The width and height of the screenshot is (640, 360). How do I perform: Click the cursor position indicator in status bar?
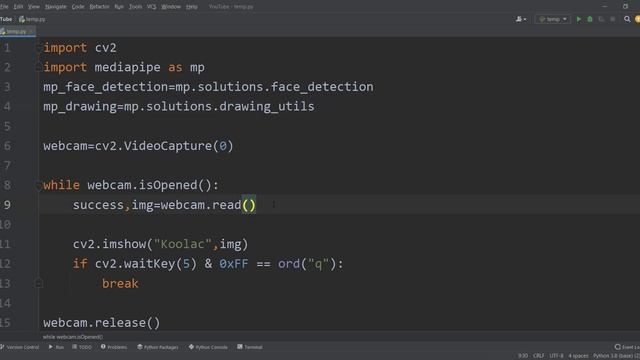click(x=523, y=356)
